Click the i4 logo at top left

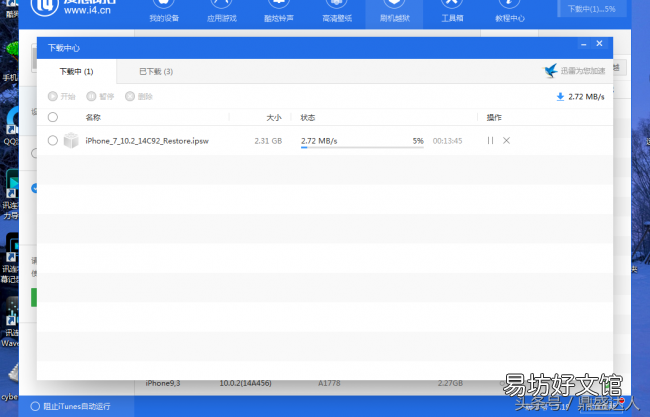(44, 7)
